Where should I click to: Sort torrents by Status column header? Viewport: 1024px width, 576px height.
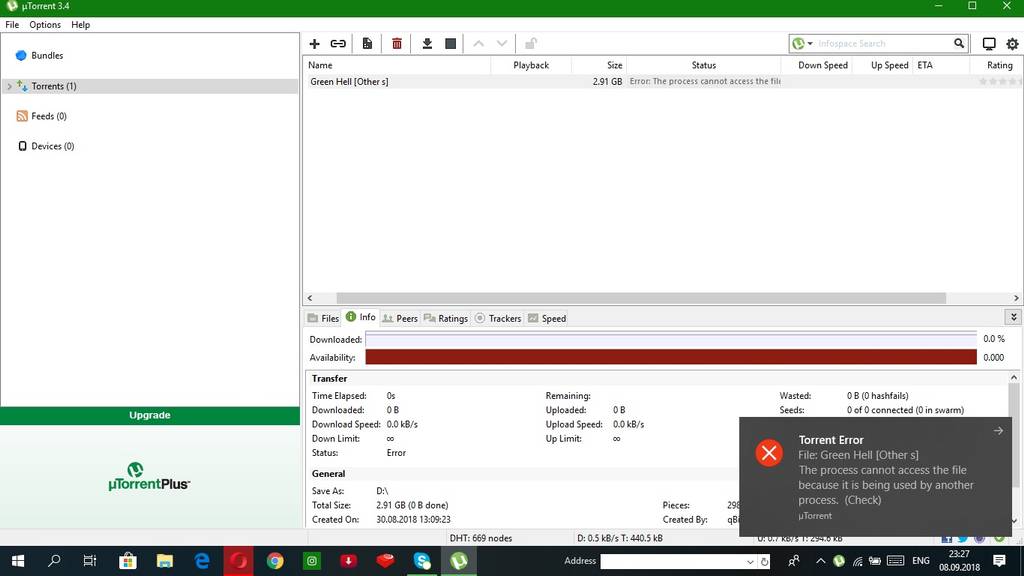(x=703, y=65)
